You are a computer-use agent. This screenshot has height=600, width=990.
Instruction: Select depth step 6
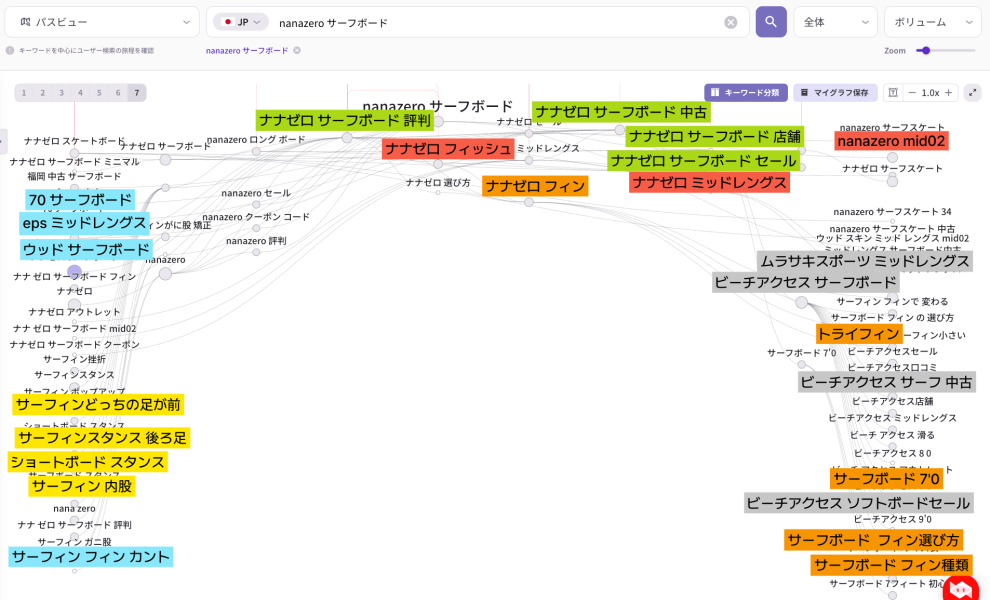pos(117,93)
